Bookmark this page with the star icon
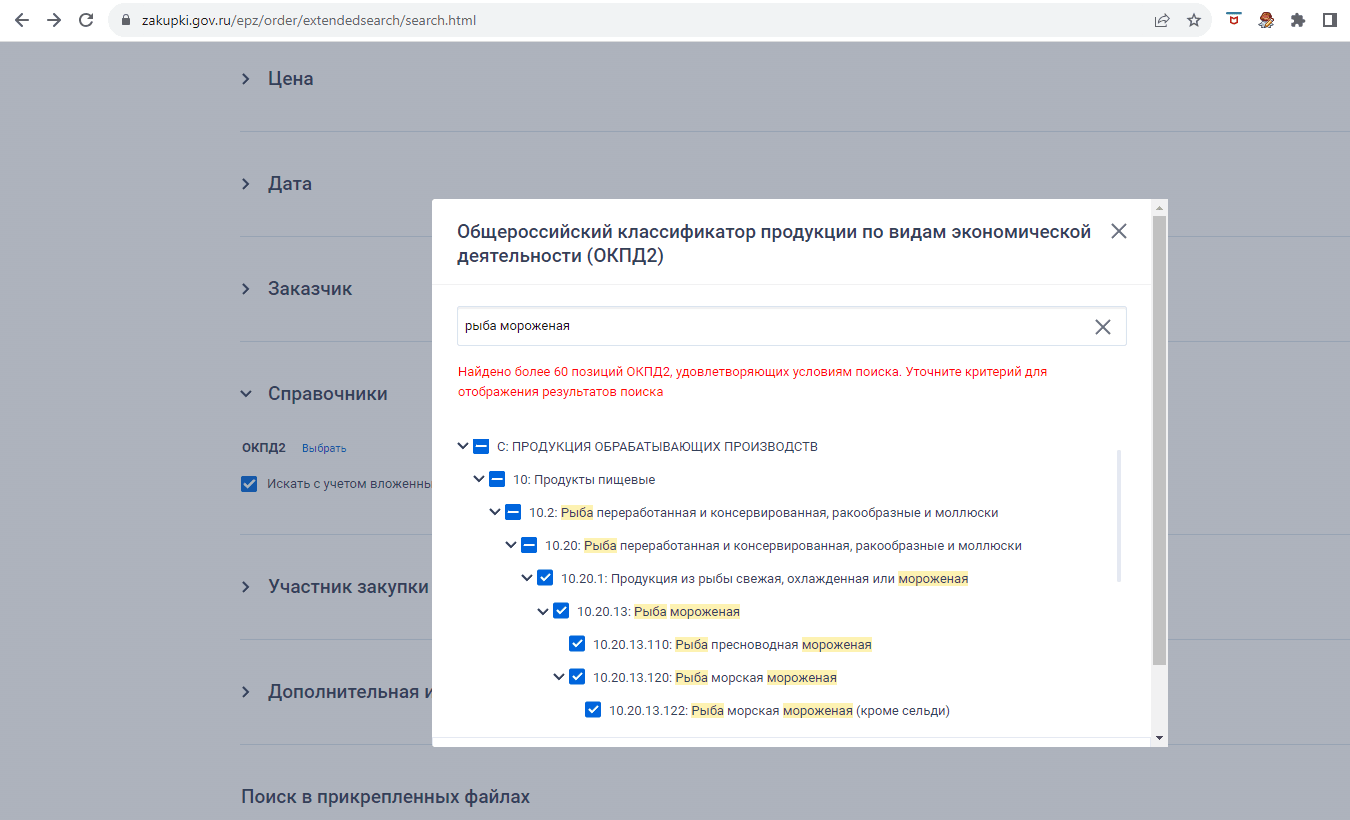1350x820 pixels. point(1194,20)
